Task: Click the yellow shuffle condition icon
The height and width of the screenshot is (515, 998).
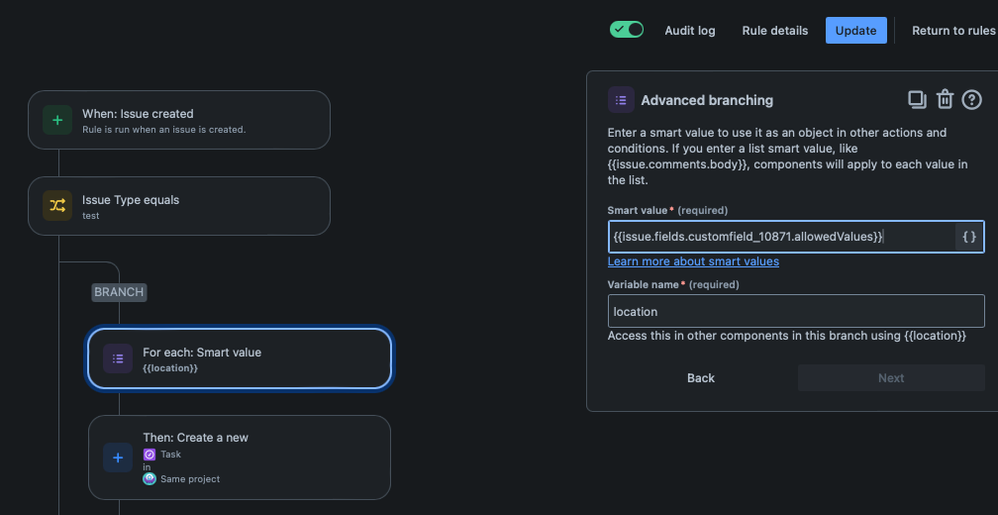Action: [57, 206]
